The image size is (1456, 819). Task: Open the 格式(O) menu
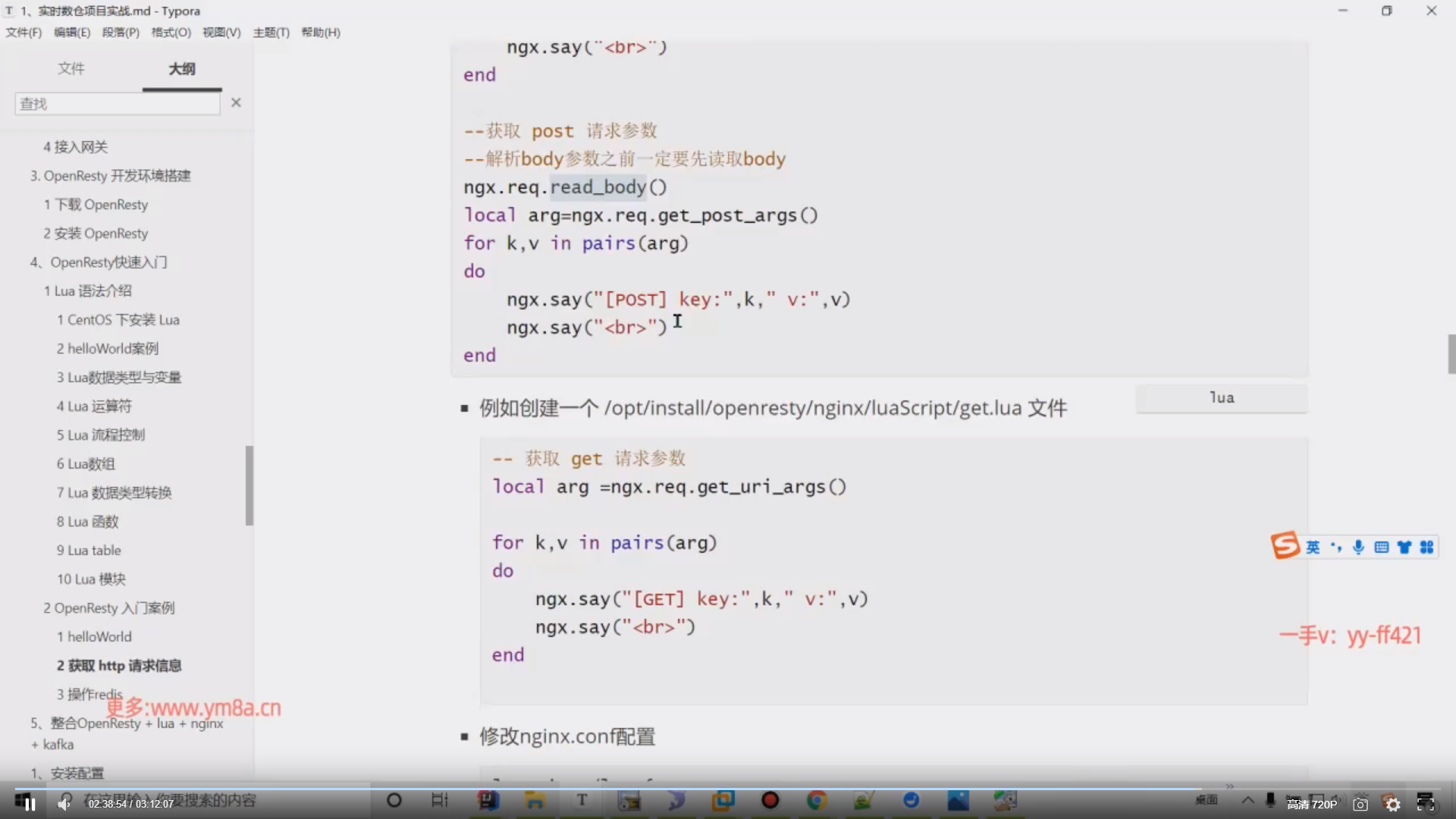click(x=171, y=32)
